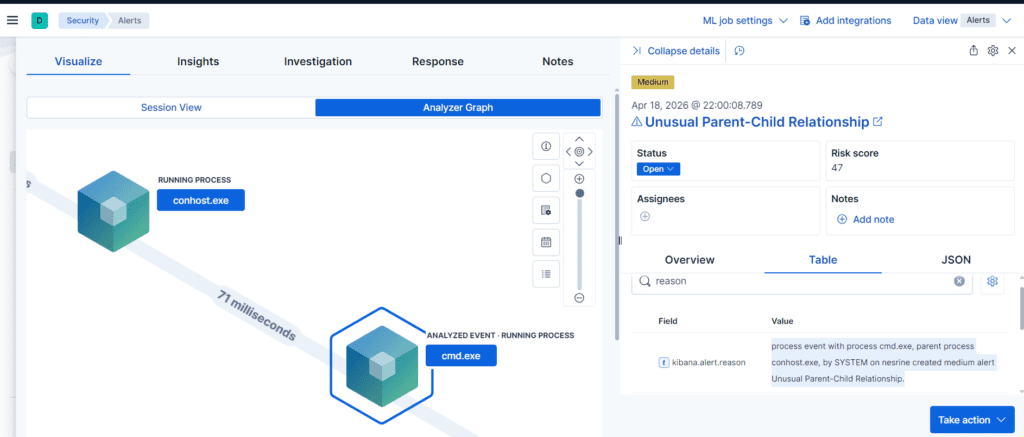Screen dimensions: 1024x437
Task: Click the kibana.alert.reason text type icon
Action: (x=663, y=362)
